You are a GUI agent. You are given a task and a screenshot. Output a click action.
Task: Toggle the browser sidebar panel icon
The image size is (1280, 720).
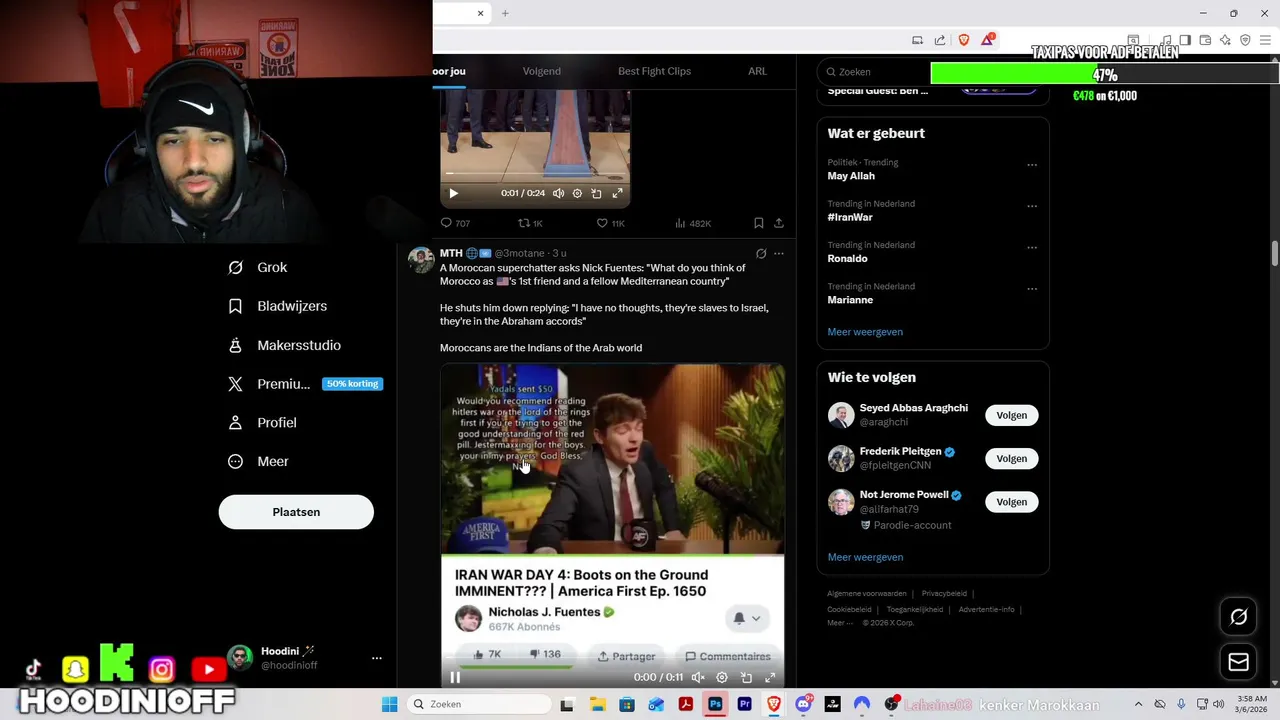pos(1185,40)
